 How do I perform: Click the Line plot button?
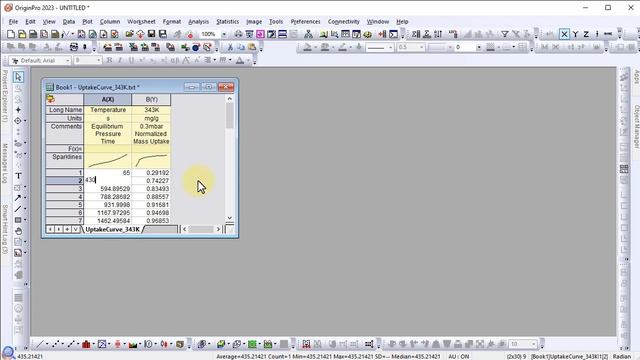(39, 344)
